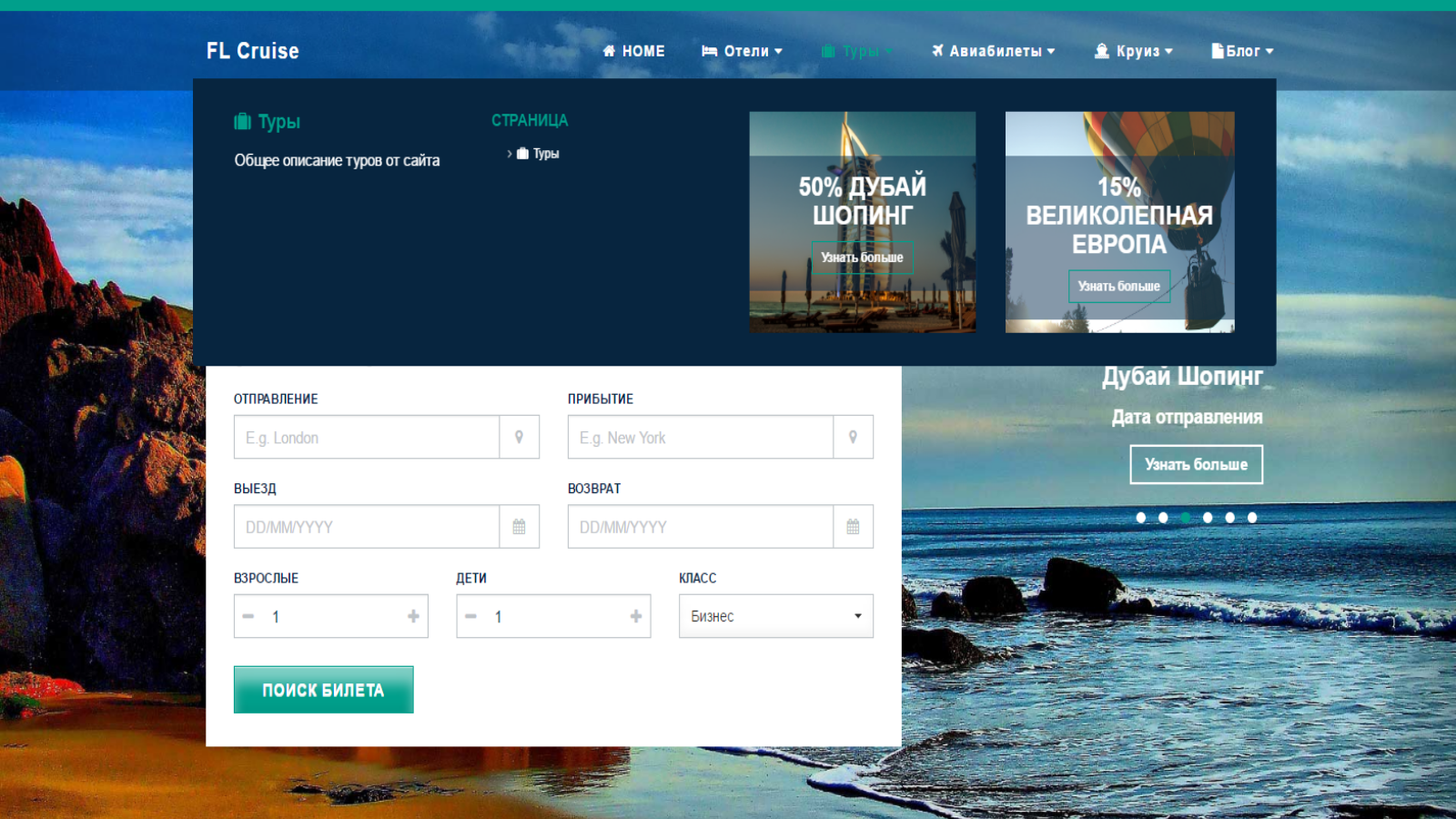
Task: Select the fifth slider pagination dot
Action: point(1230,518)
